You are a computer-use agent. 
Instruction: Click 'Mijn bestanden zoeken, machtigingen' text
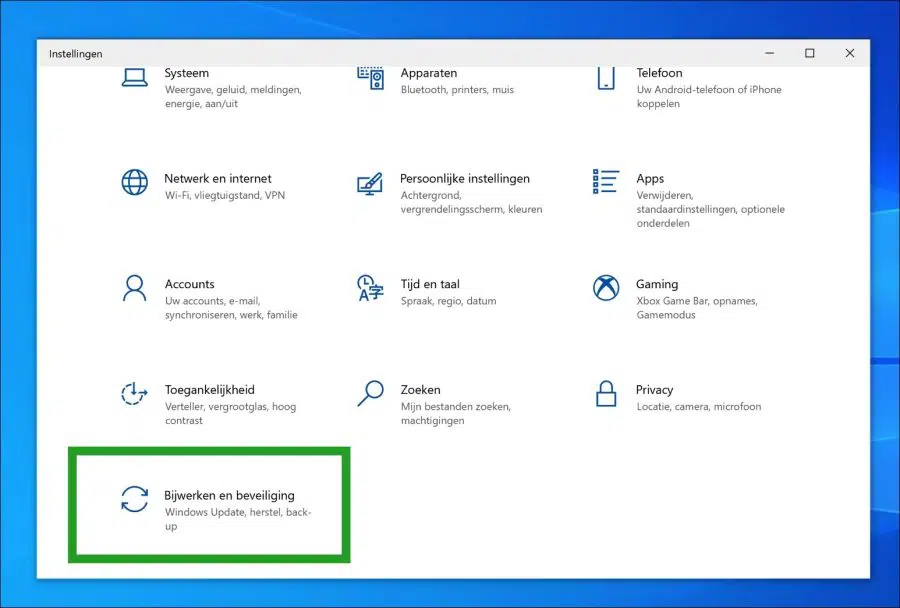455,413
